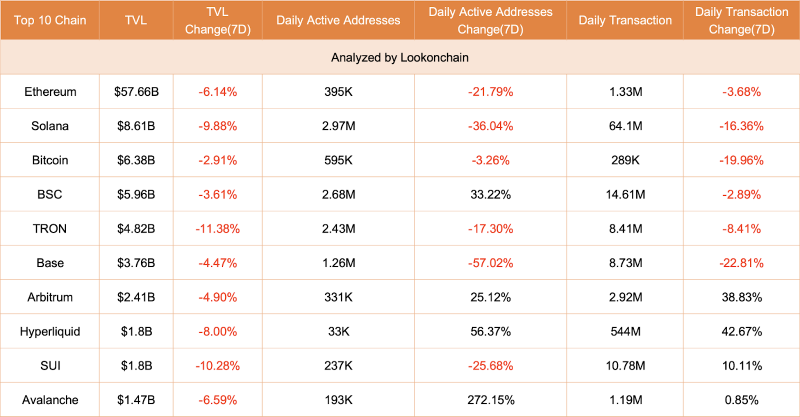Click the Daily Transaction column header
Viewport: 800px width, 417px height.
click(x=625, y=20)
